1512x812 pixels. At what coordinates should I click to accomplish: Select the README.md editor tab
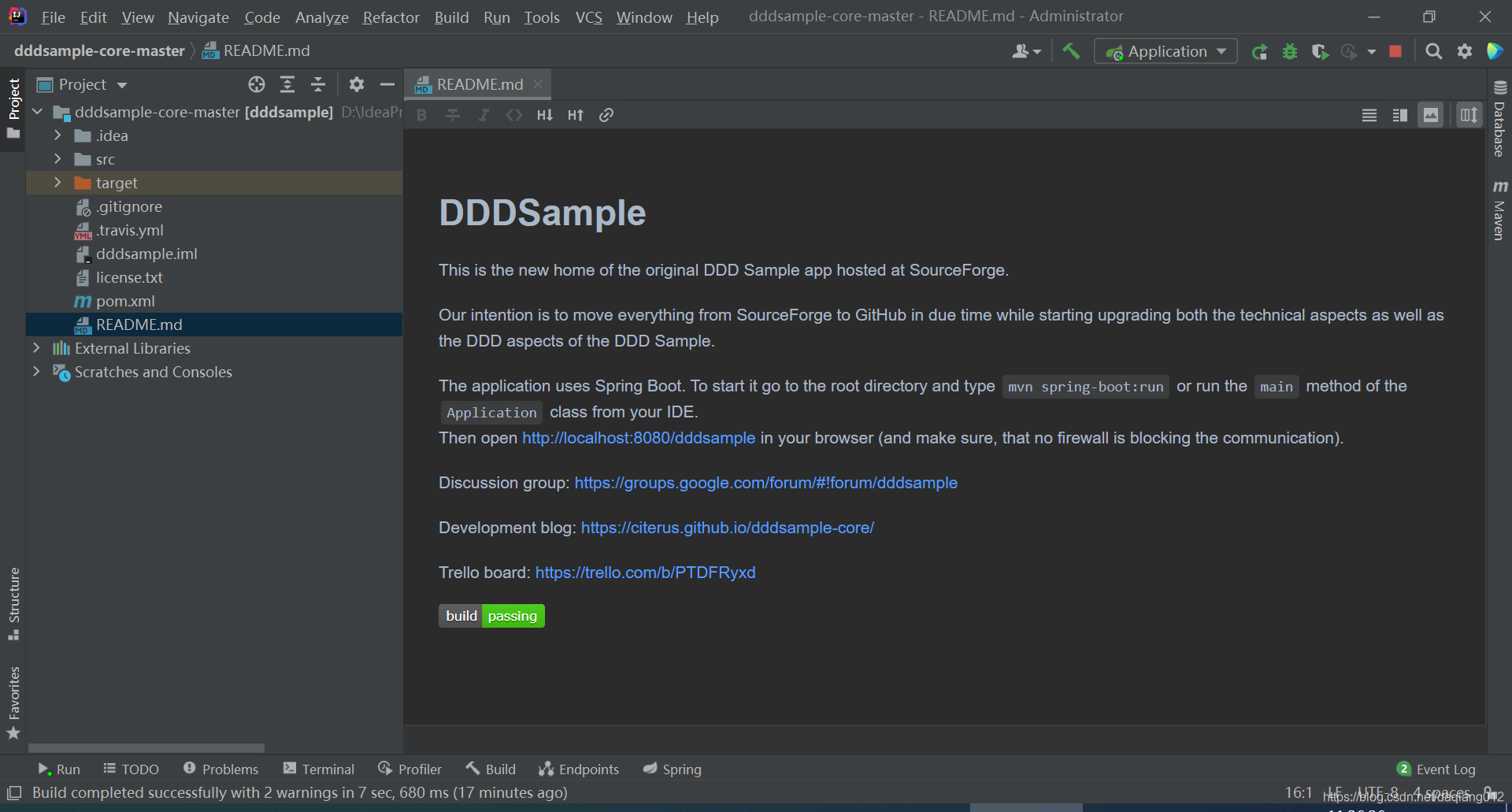pos(478,84)
